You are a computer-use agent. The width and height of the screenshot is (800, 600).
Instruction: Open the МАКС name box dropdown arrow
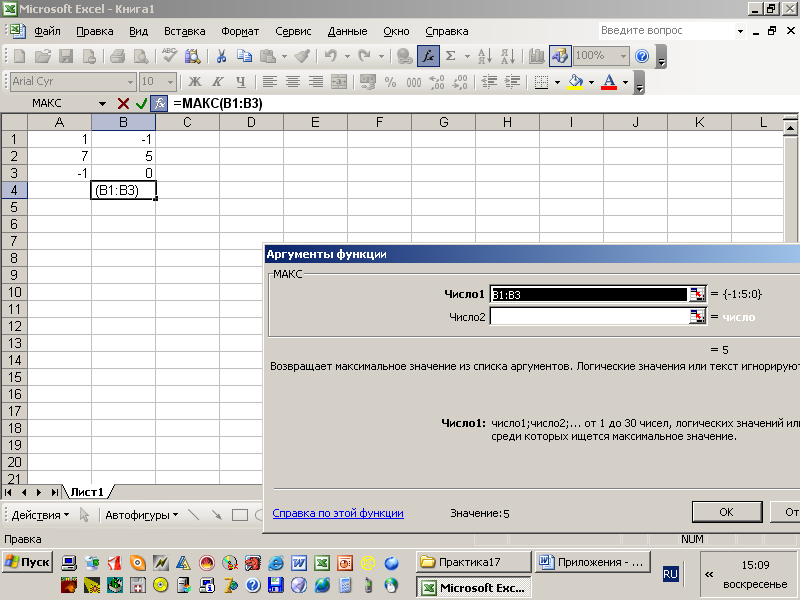[x=102, y=104]
